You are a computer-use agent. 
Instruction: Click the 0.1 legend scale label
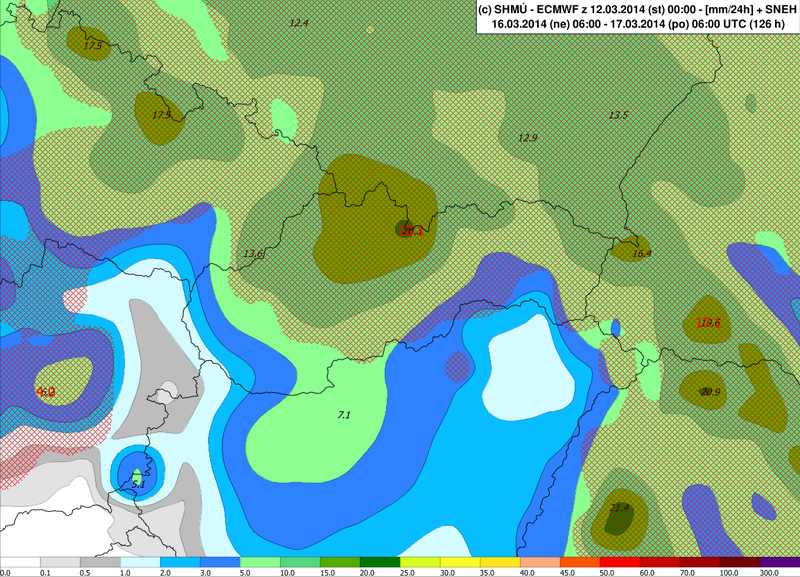click(45, 571)
